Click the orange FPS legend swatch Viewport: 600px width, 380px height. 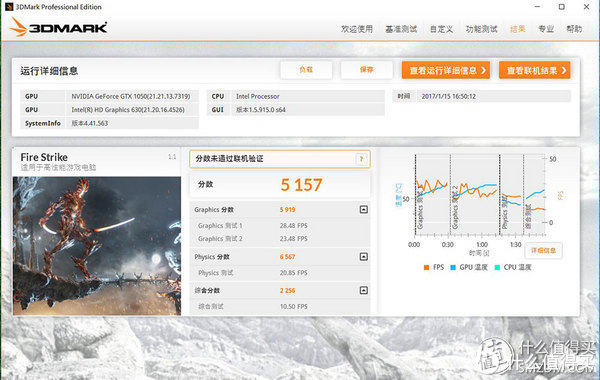tap(426, 267)
